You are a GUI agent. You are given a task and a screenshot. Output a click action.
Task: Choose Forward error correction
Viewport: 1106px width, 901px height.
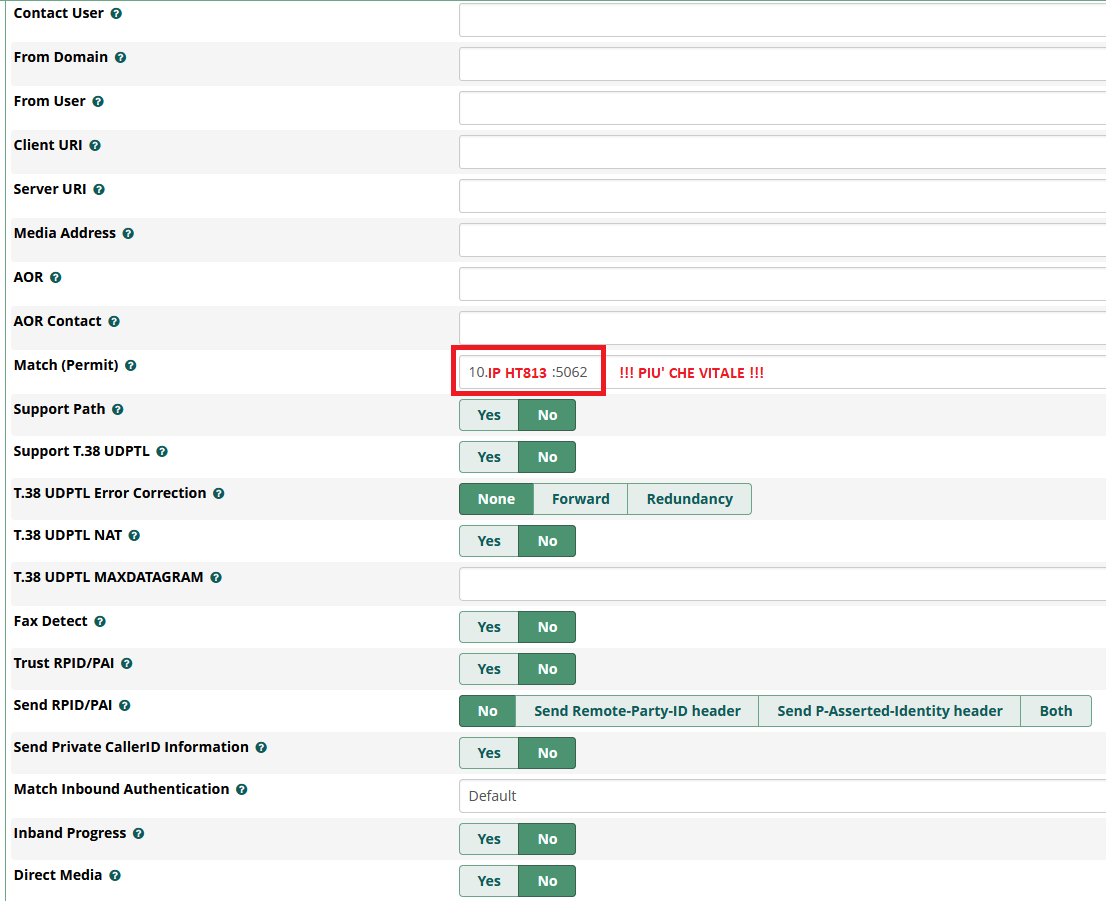581,499
